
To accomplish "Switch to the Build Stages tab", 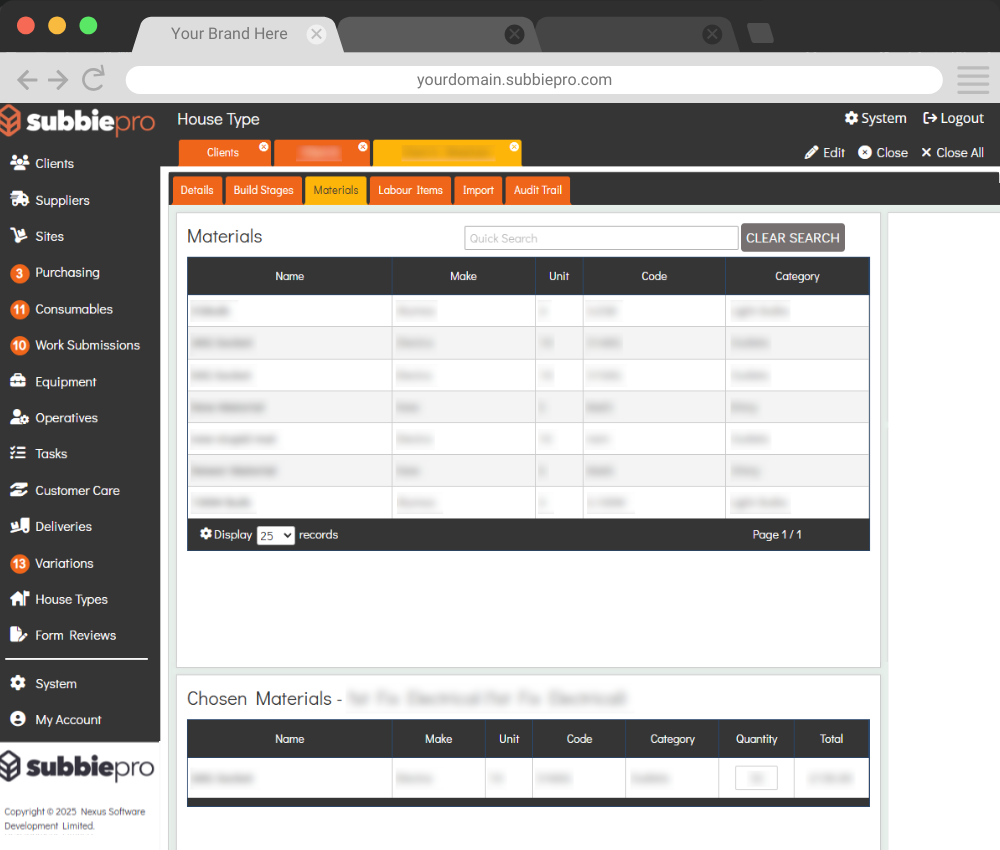I will click(263, 190).
